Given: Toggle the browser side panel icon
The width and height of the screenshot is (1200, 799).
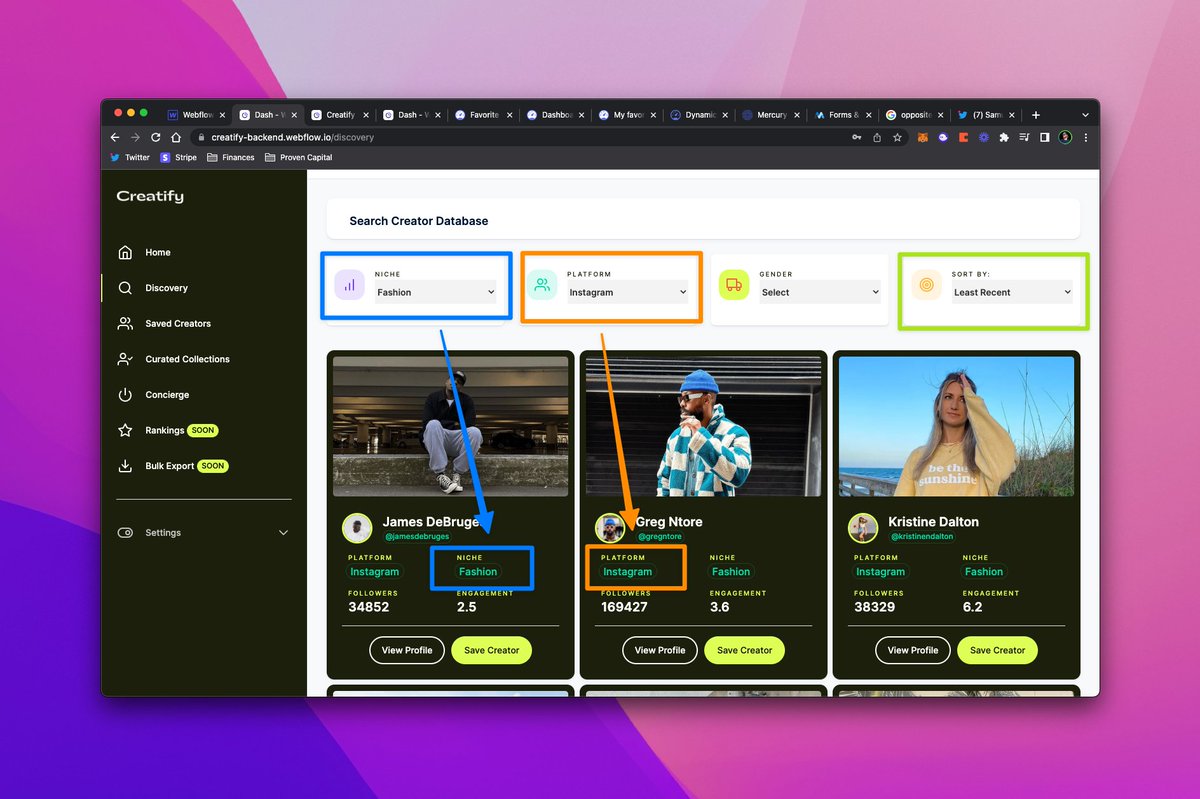Looking at the screenshot, I should [x=1044, y=137].
